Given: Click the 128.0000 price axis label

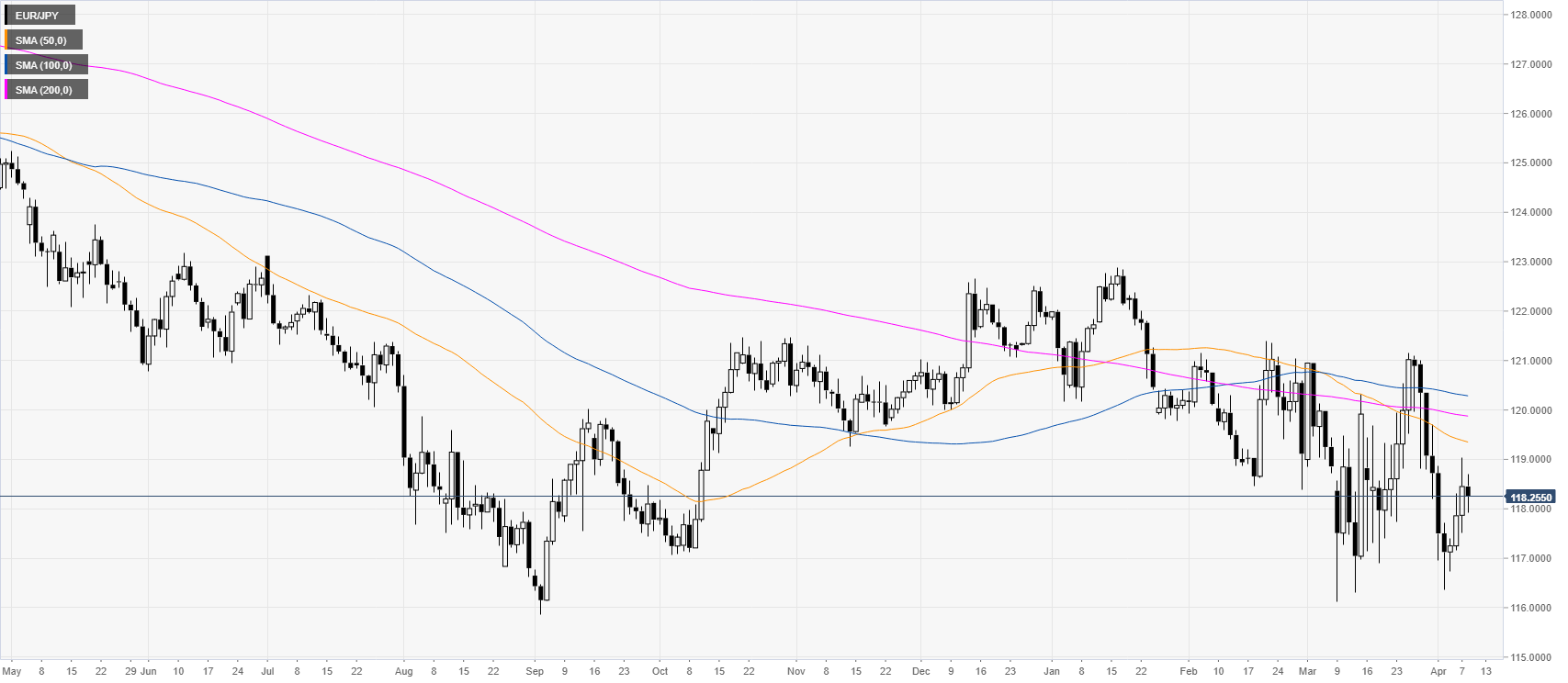Looking at the screenshot, I should (1531, 15).
